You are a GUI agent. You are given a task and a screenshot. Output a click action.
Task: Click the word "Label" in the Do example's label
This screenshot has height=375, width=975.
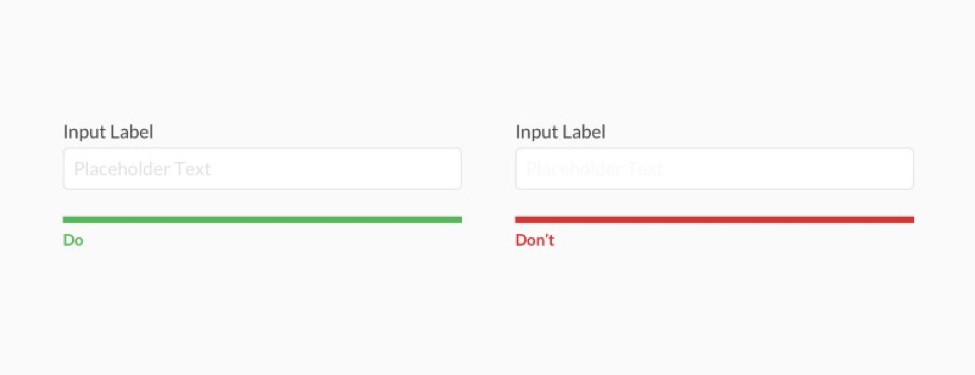132,132
